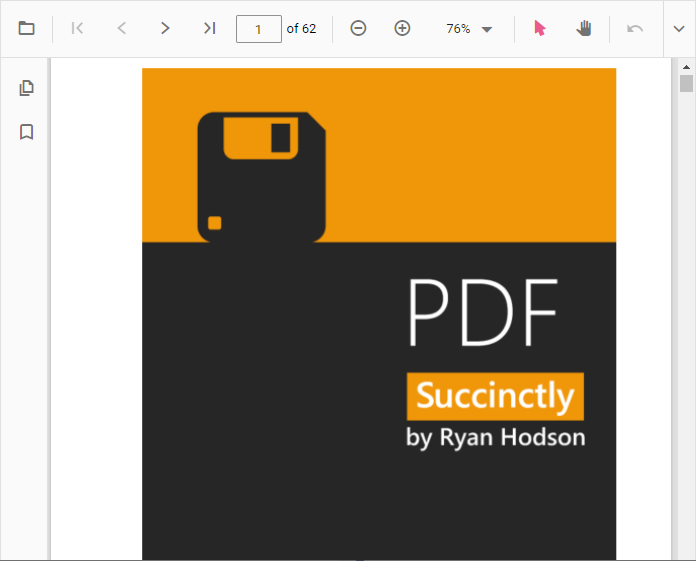Viewport: 696px width, 561px height.
Task: Expand the more toolbar options chevron
Action: coord(680,28)
